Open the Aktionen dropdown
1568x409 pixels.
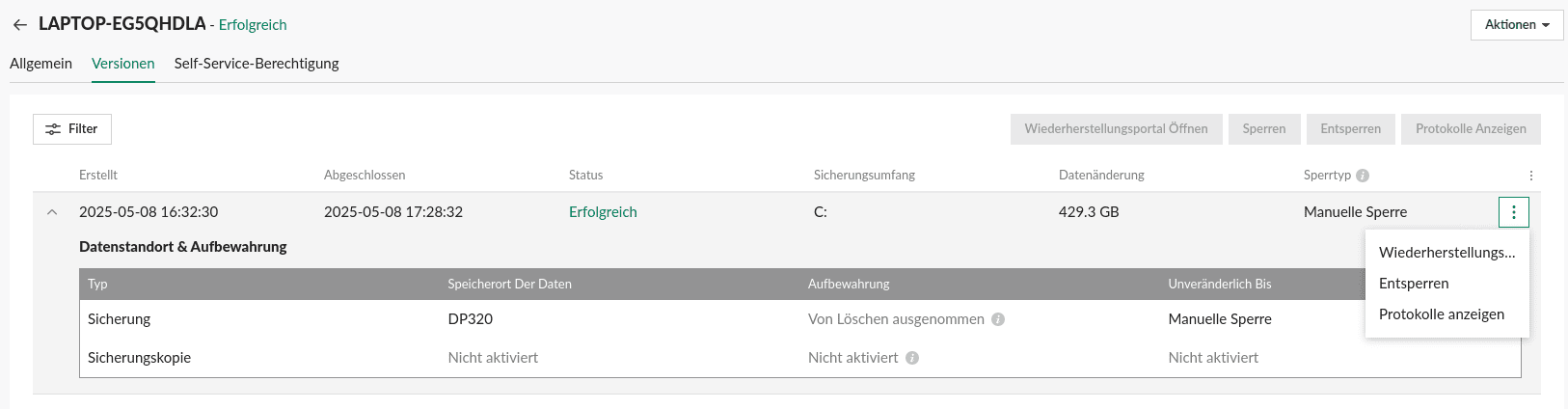tap(1516, 25)
